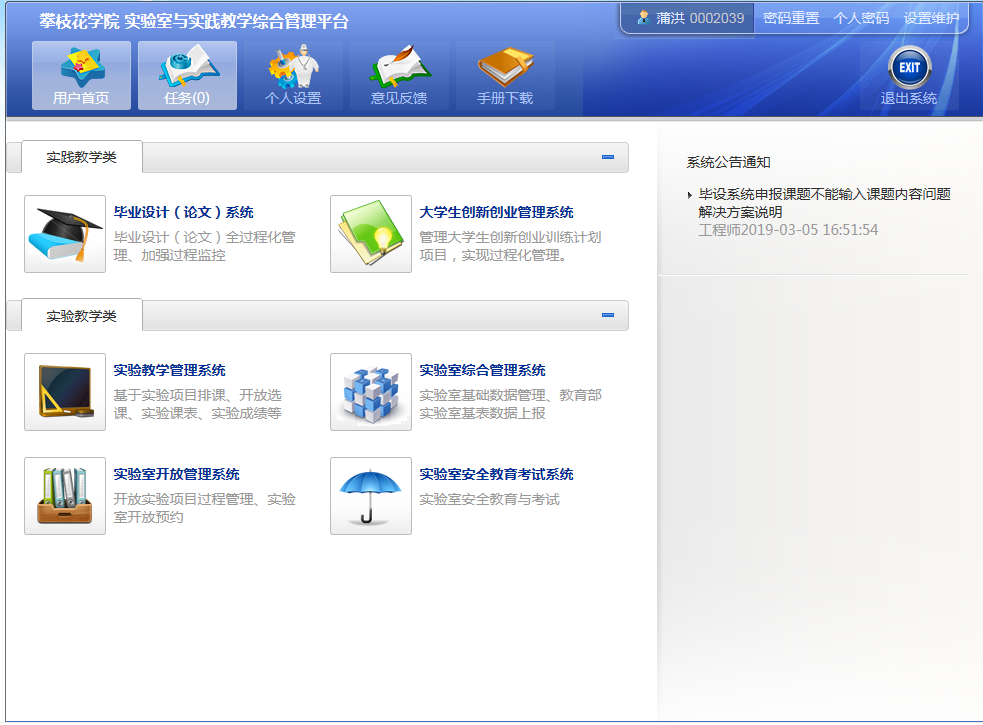983x725 pixels.
Task: Collapse the 实践教学类 section
Action: 607,157
